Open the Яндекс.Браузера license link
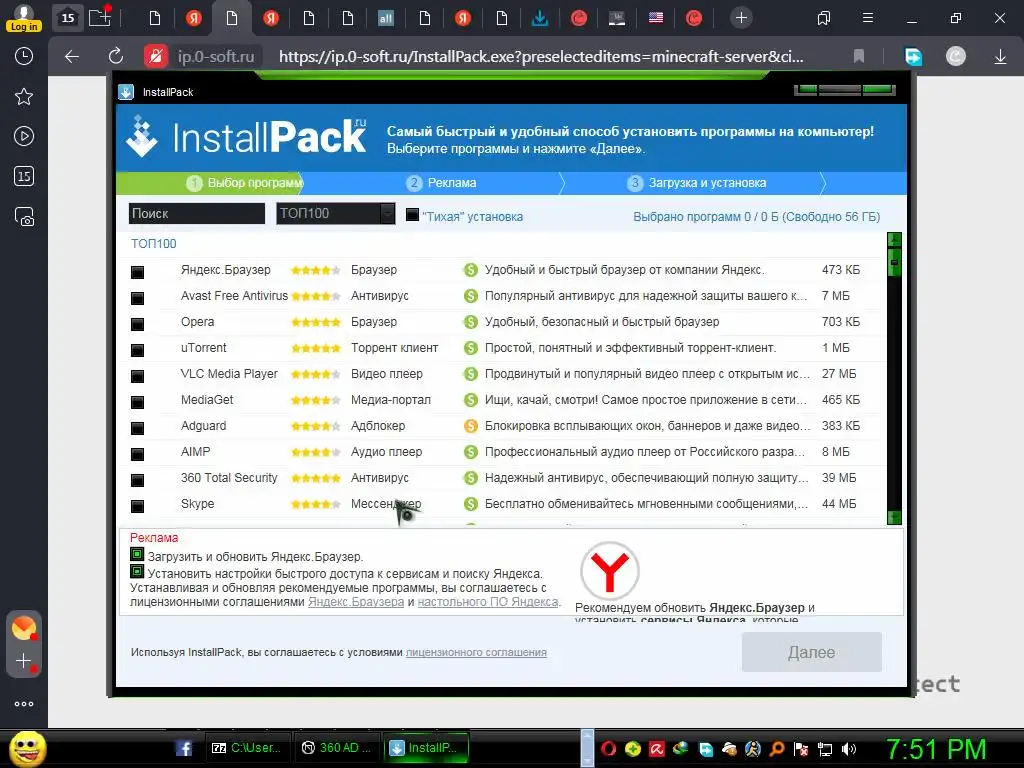1024x768 pixels. tap(356, 601)
